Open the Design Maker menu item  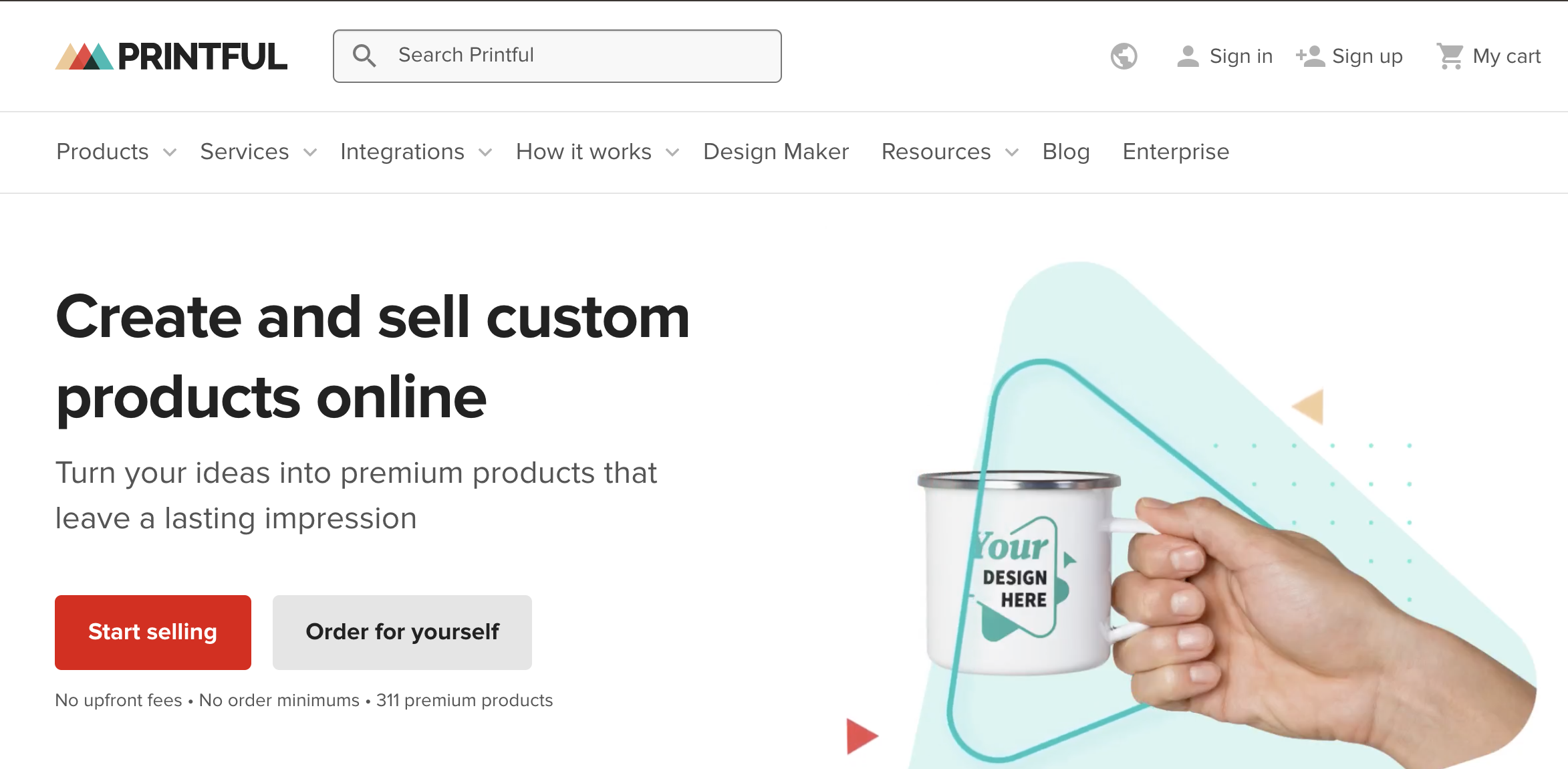(x=775, y=152)
